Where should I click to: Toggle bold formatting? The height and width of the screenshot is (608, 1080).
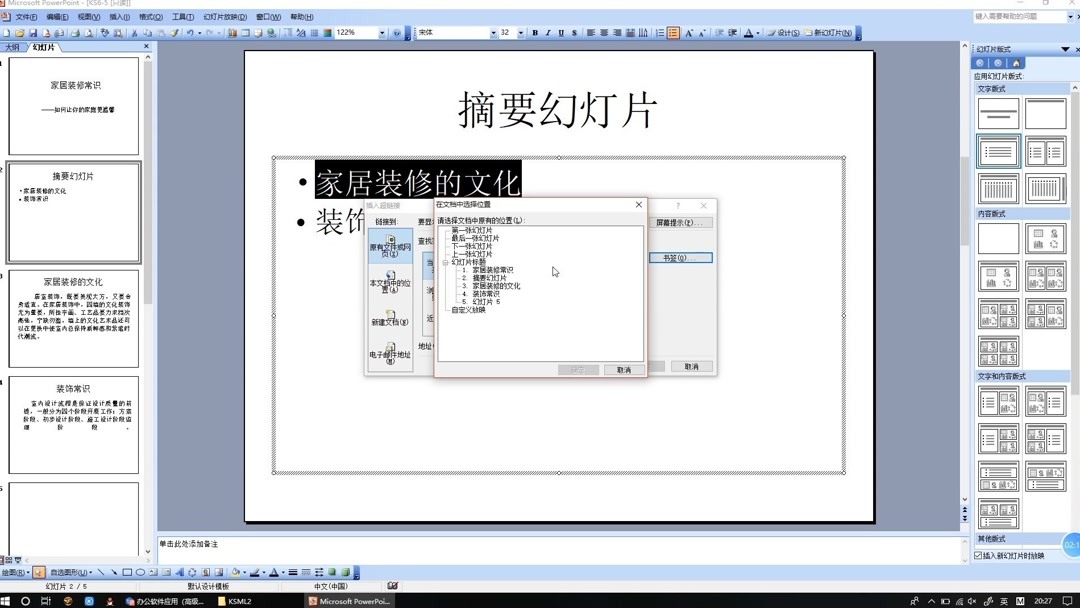tap(534, 32)
